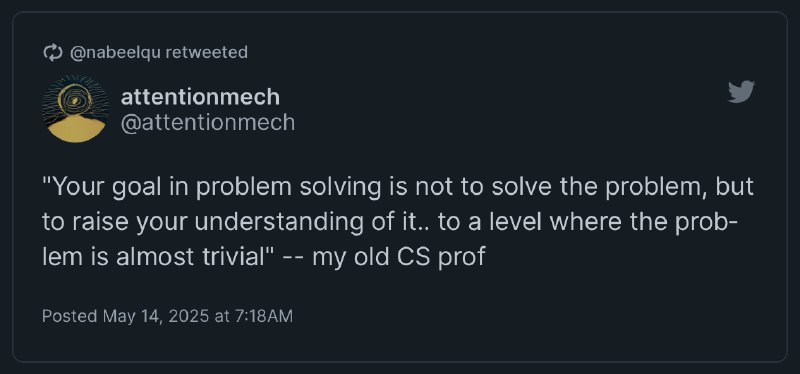Image resolution: width=800 pixels, height=374 pixels.
Task: Click empty card area below timestamp
Action: coord(400,343)
